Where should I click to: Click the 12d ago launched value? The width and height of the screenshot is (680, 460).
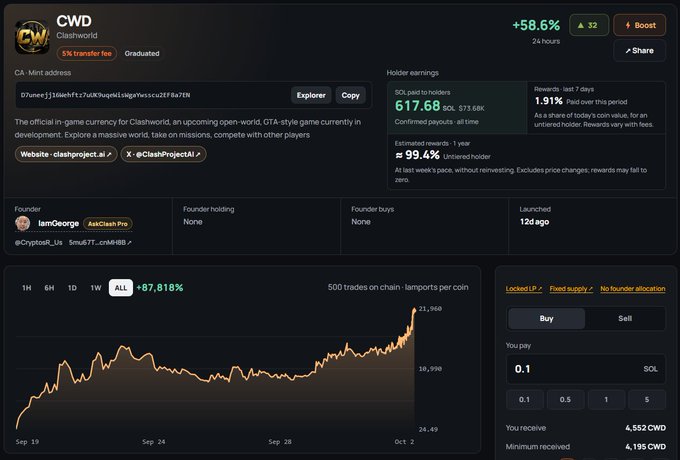(x=534, y=222)
